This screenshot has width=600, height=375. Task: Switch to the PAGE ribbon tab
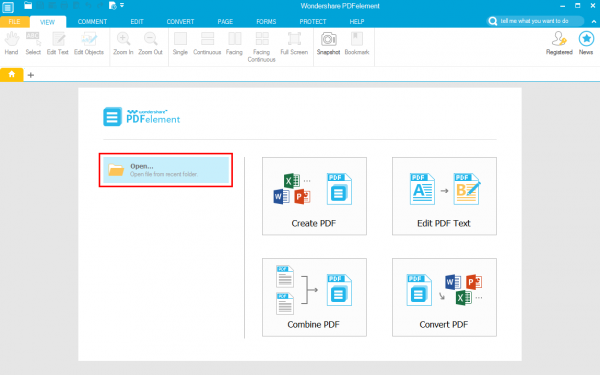[225, 22]
